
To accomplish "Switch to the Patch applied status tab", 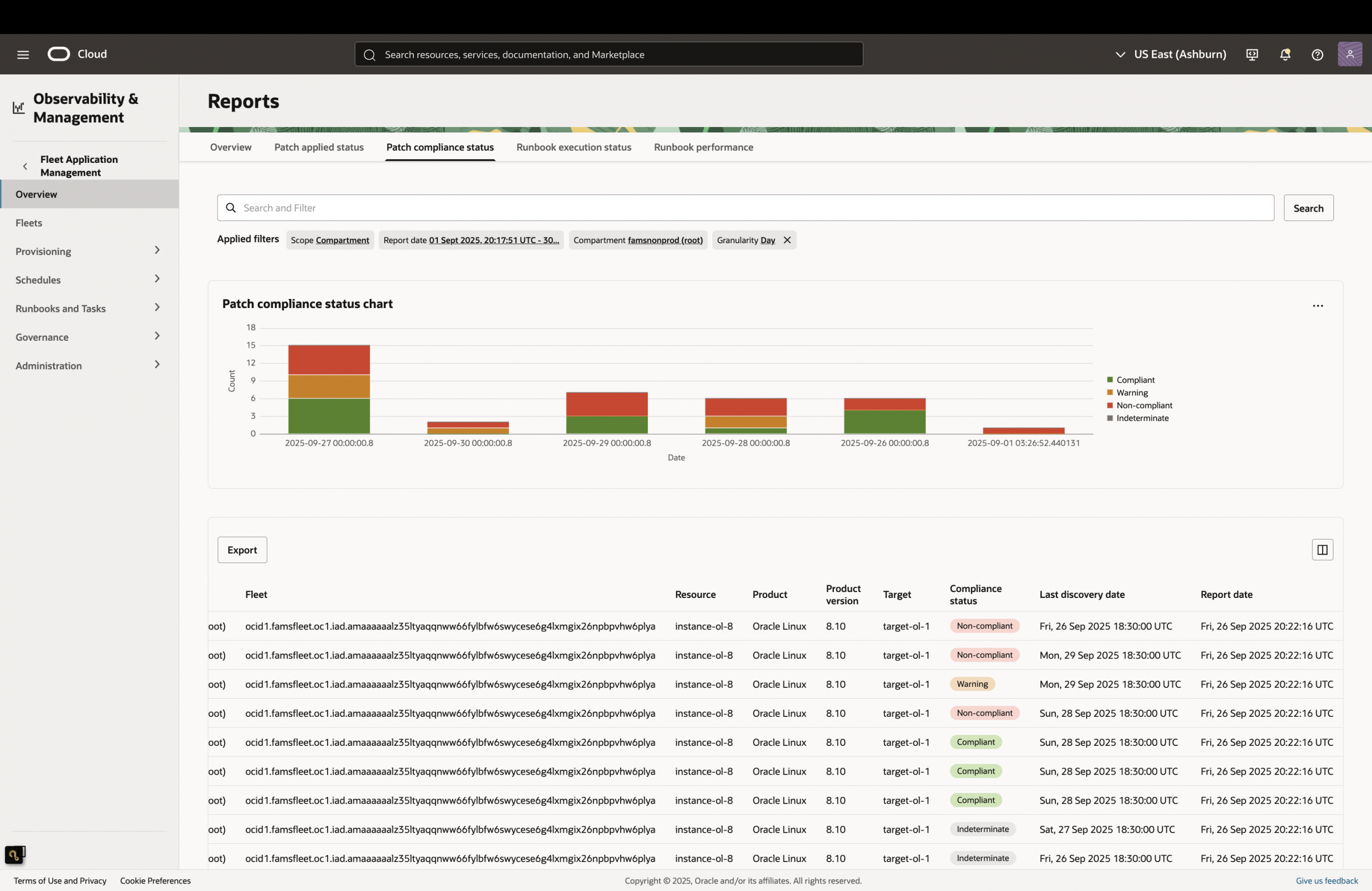I will click(319, 147).
